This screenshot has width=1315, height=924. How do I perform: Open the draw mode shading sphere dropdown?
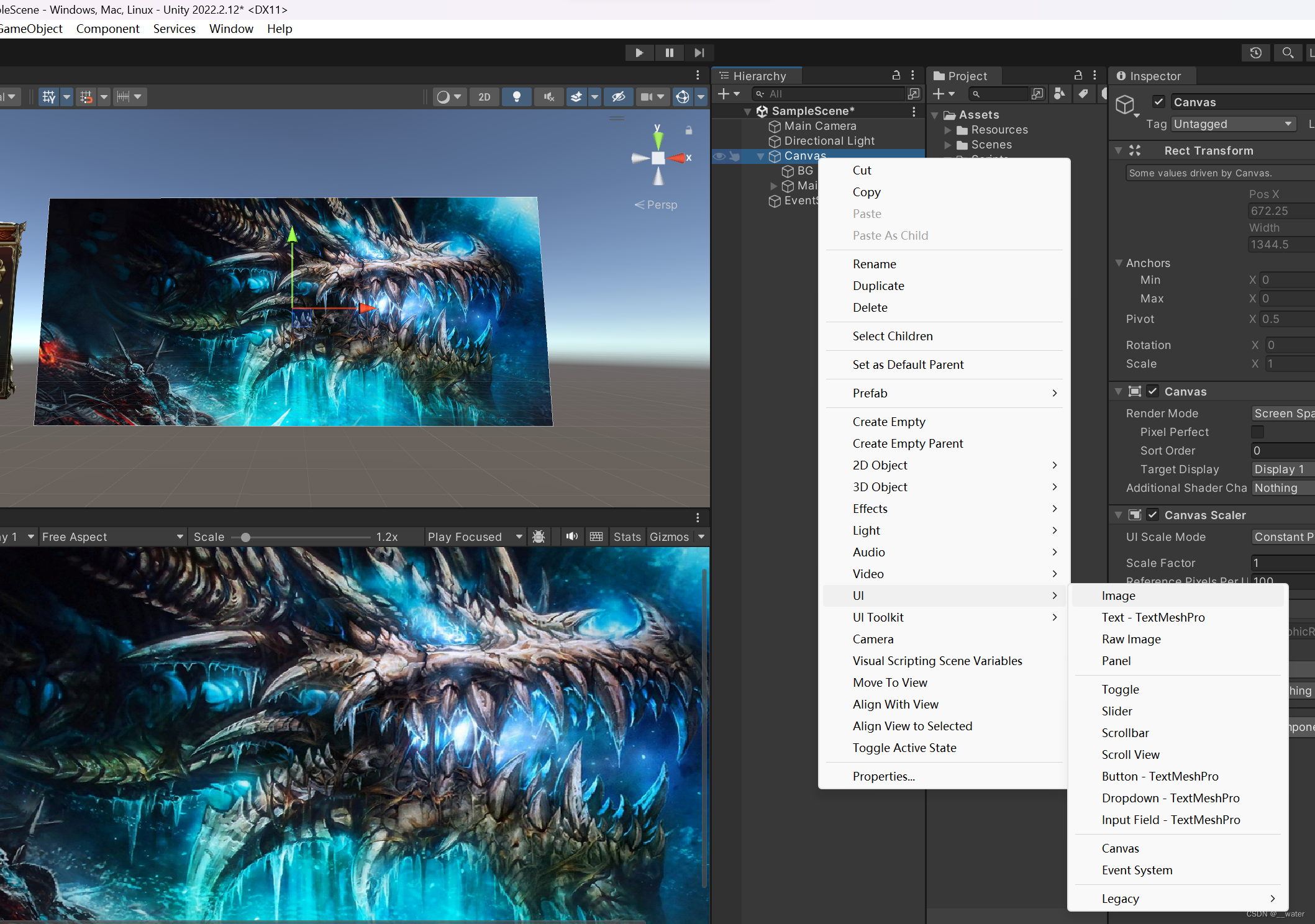pyautogui.click(x=449, y=97)
